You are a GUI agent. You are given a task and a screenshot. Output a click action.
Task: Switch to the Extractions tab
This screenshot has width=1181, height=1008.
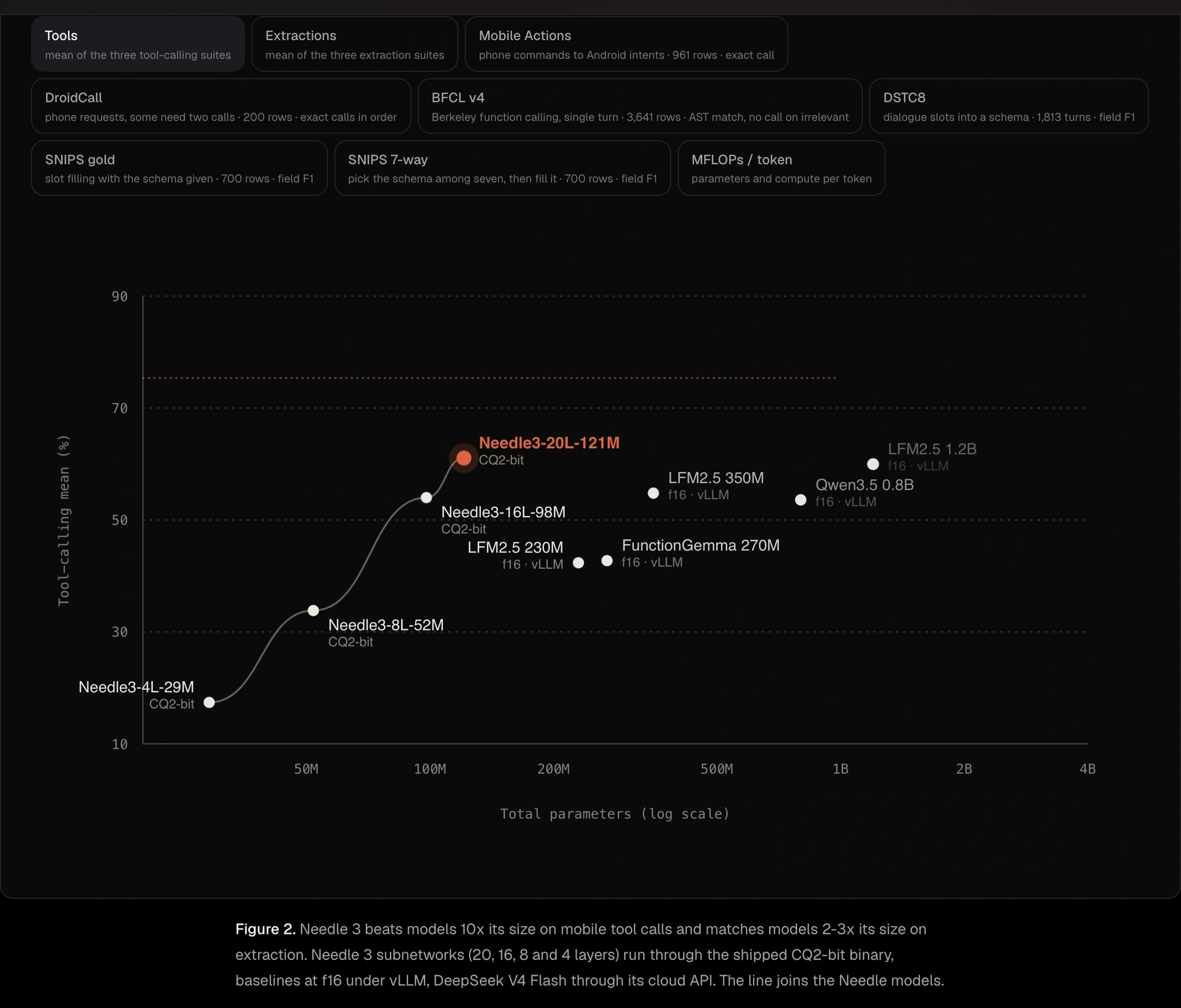coord(354,44)
